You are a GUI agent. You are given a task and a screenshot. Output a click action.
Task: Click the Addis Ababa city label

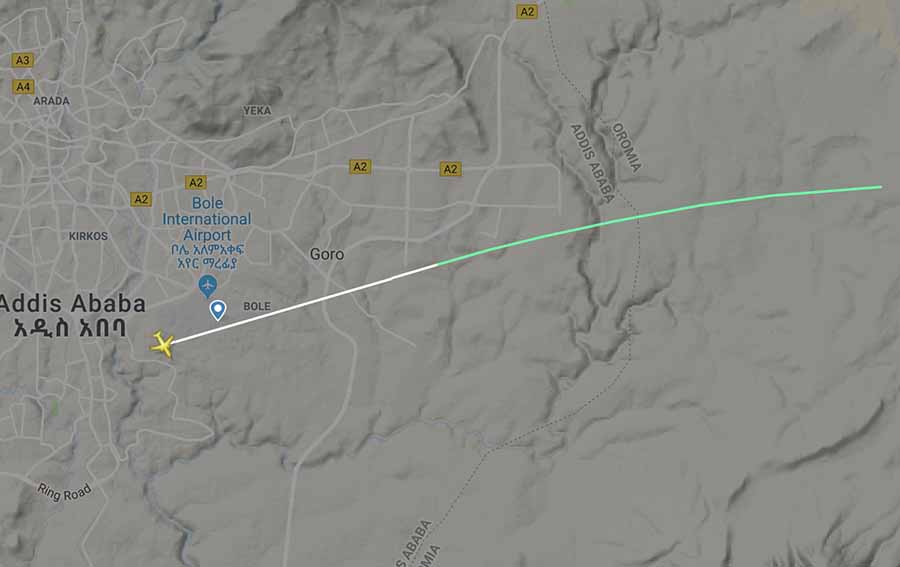(71, 304)
